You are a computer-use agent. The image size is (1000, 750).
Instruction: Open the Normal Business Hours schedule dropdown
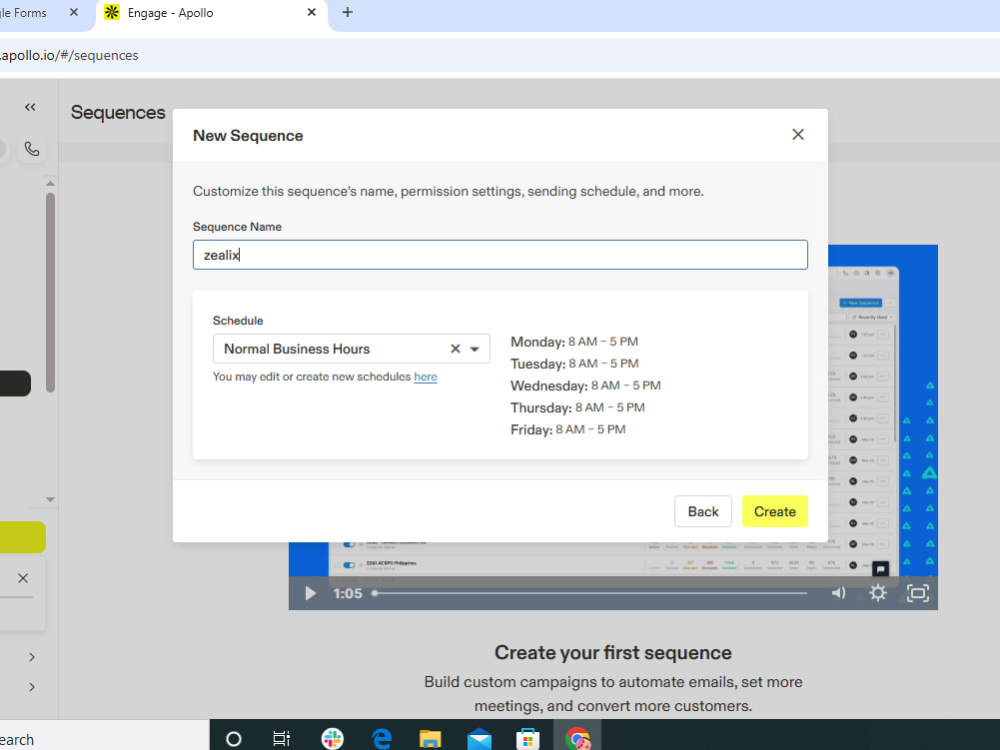click(x=474, y=349)
